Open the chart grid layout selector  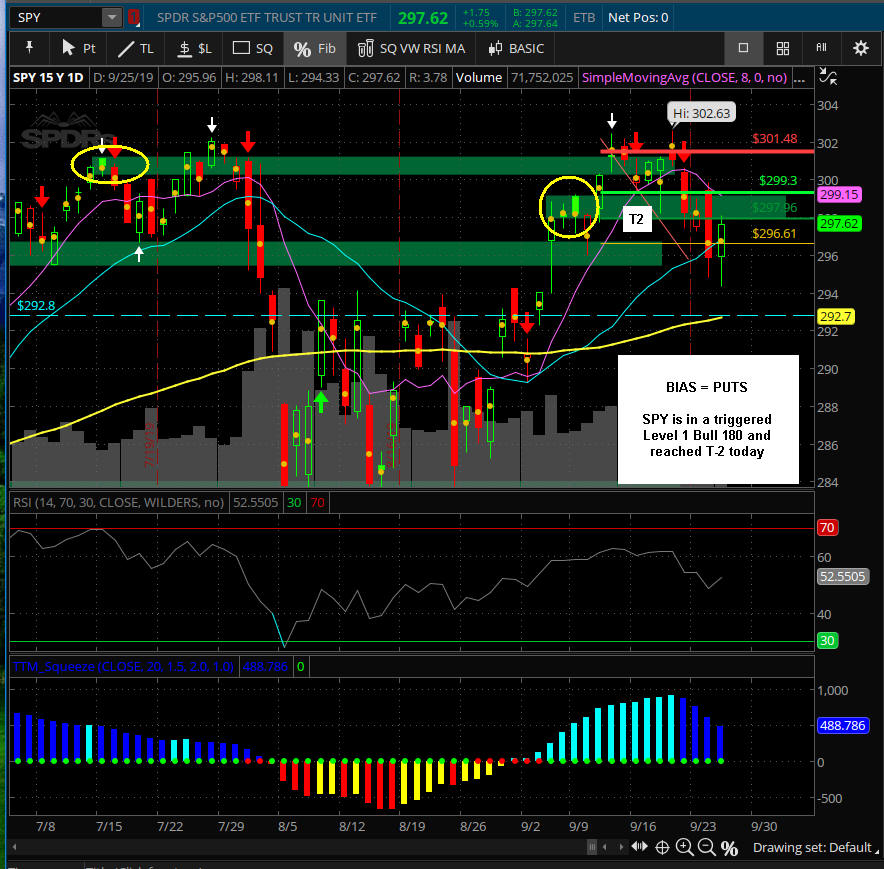coord(783,48)
